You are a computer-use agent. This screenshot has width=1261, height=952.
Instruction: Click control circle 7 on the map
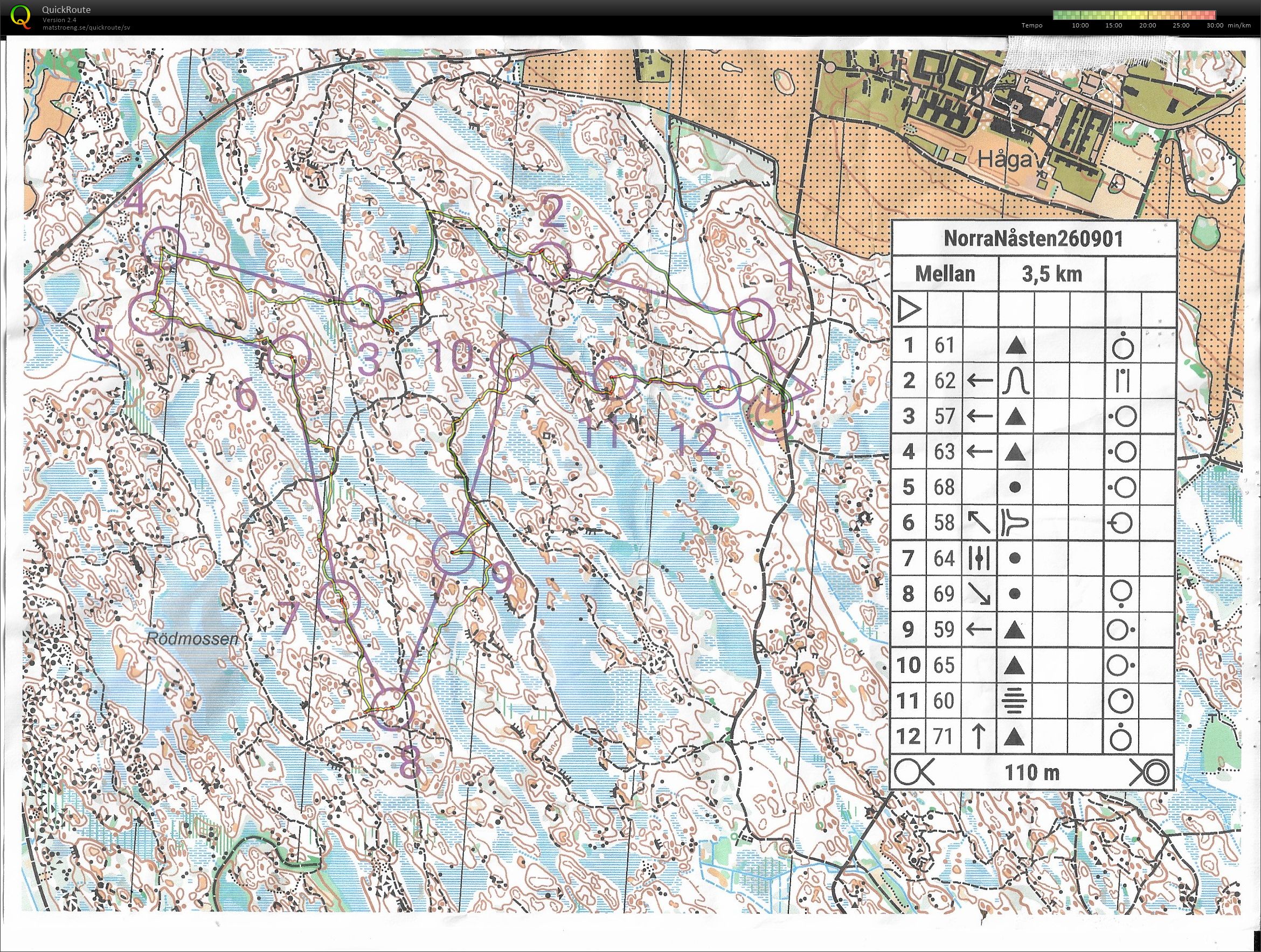[x=339, y=601]
